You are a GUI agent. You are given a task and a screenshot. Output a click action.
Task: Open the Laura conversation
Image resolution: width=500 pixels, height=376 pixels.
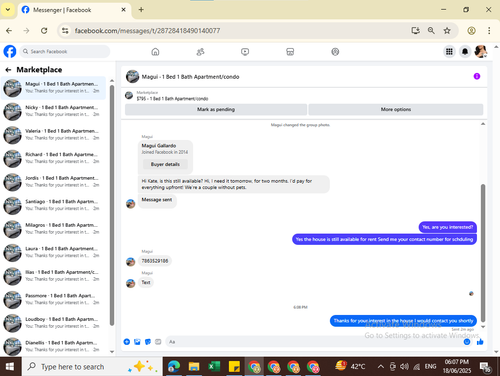pos(53,252)
